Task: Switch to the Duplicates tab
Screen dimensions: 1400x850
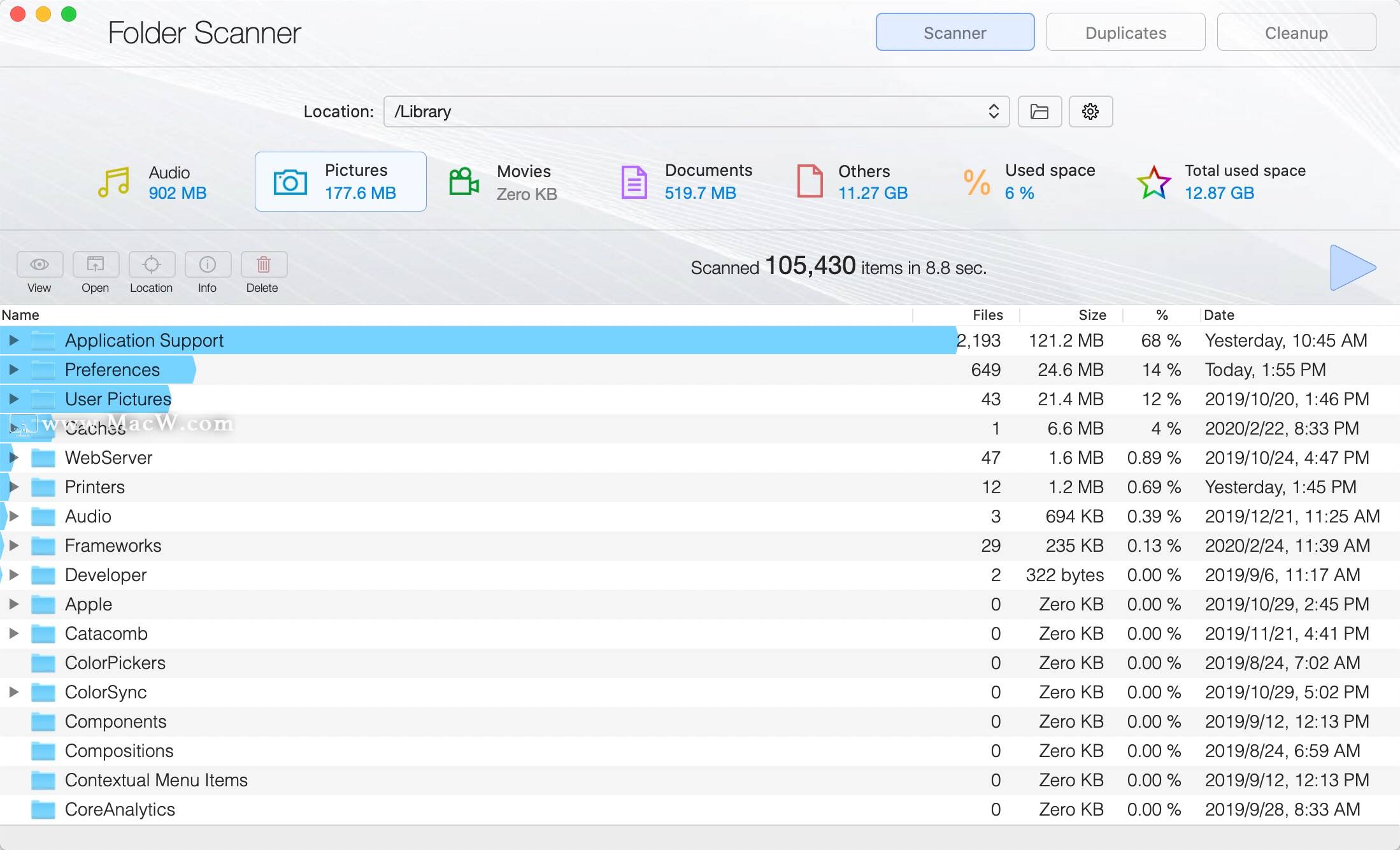Action: (x=1125, y=32)
